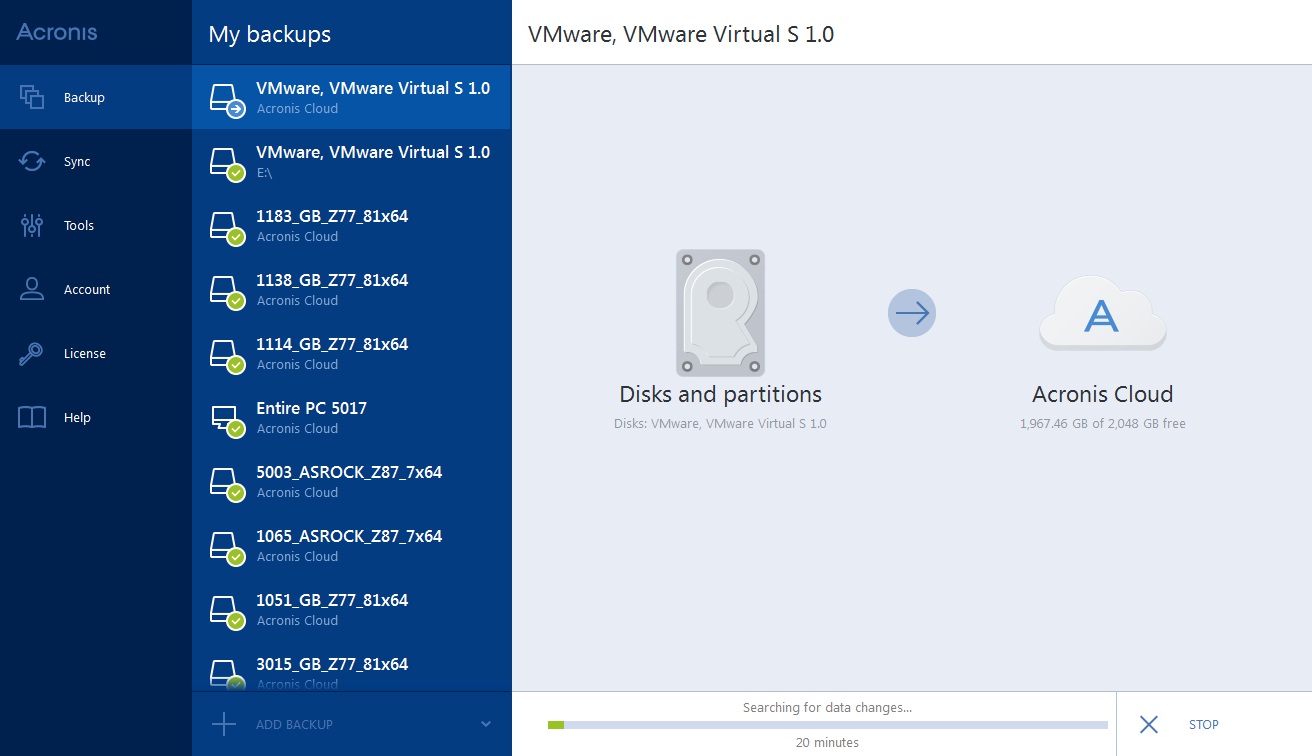Go to the Account tab label
The image size is (1312, 756).
(x=87, y=290)
